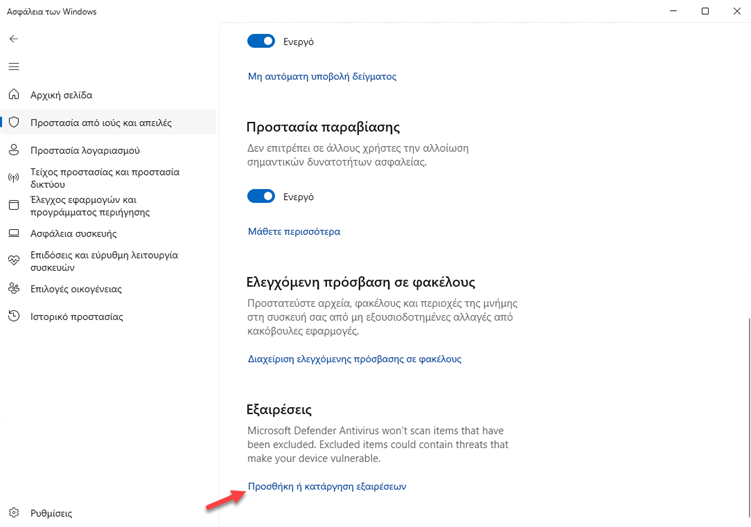751x527 pixels.
Task: Click the shield icon for virus protection
Action: [x=14, y=123]
